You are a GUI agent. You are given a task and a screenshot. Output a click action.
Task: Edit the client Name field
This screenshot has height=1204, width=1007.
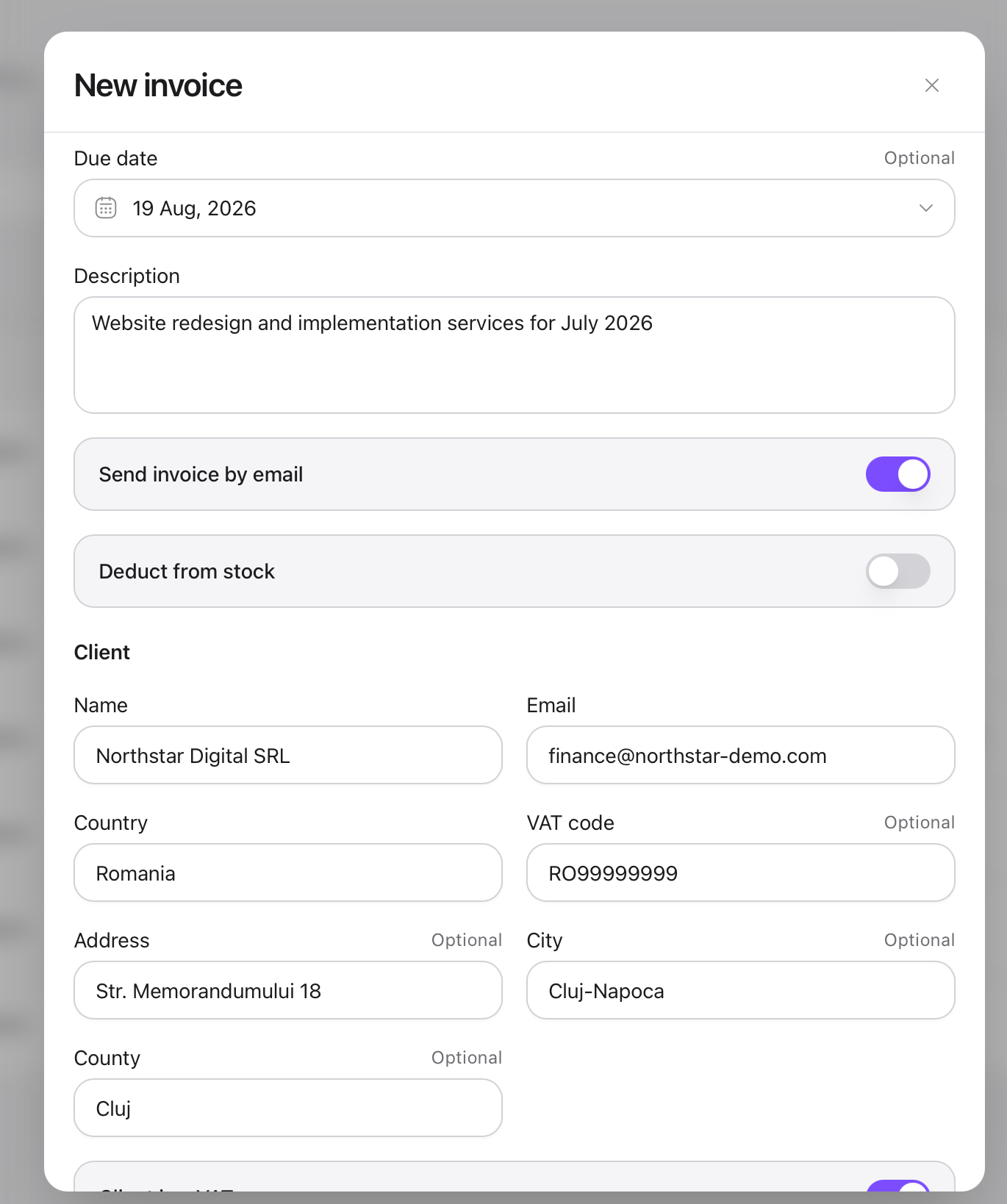(x=288, y=755)
